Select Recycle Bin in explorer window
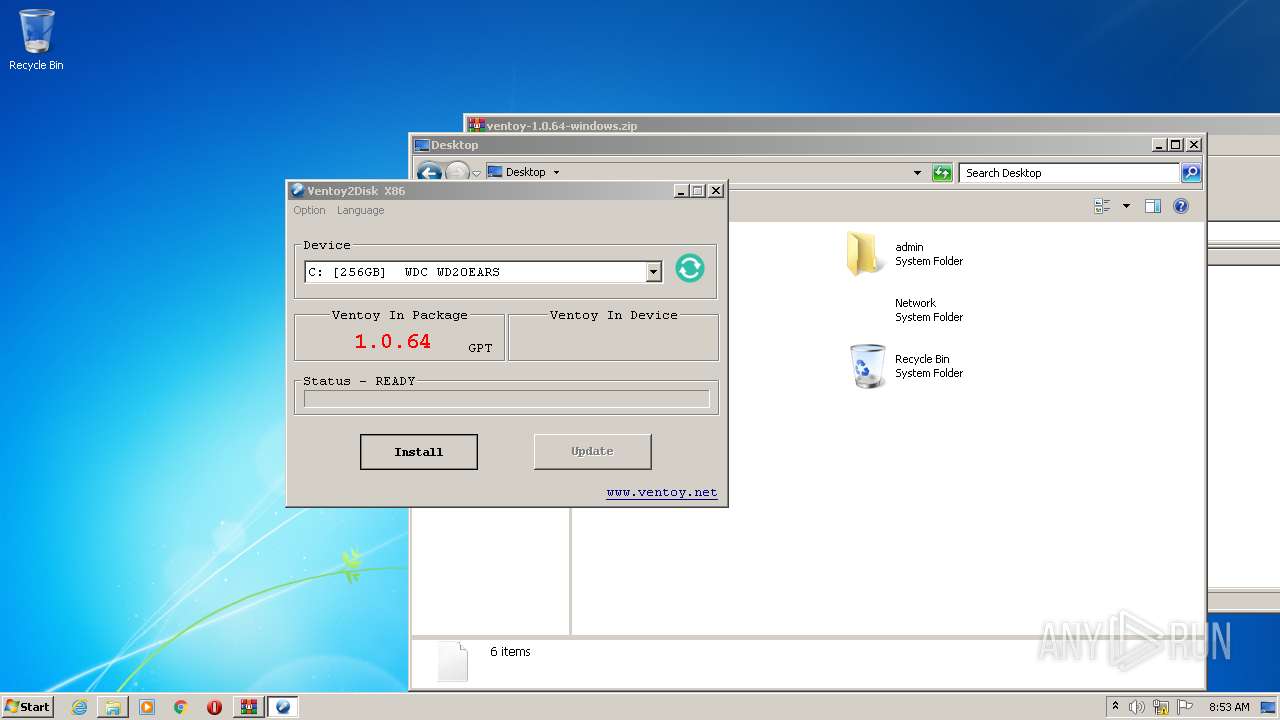The image size is (1280, 720). click(x=867, y=366)
